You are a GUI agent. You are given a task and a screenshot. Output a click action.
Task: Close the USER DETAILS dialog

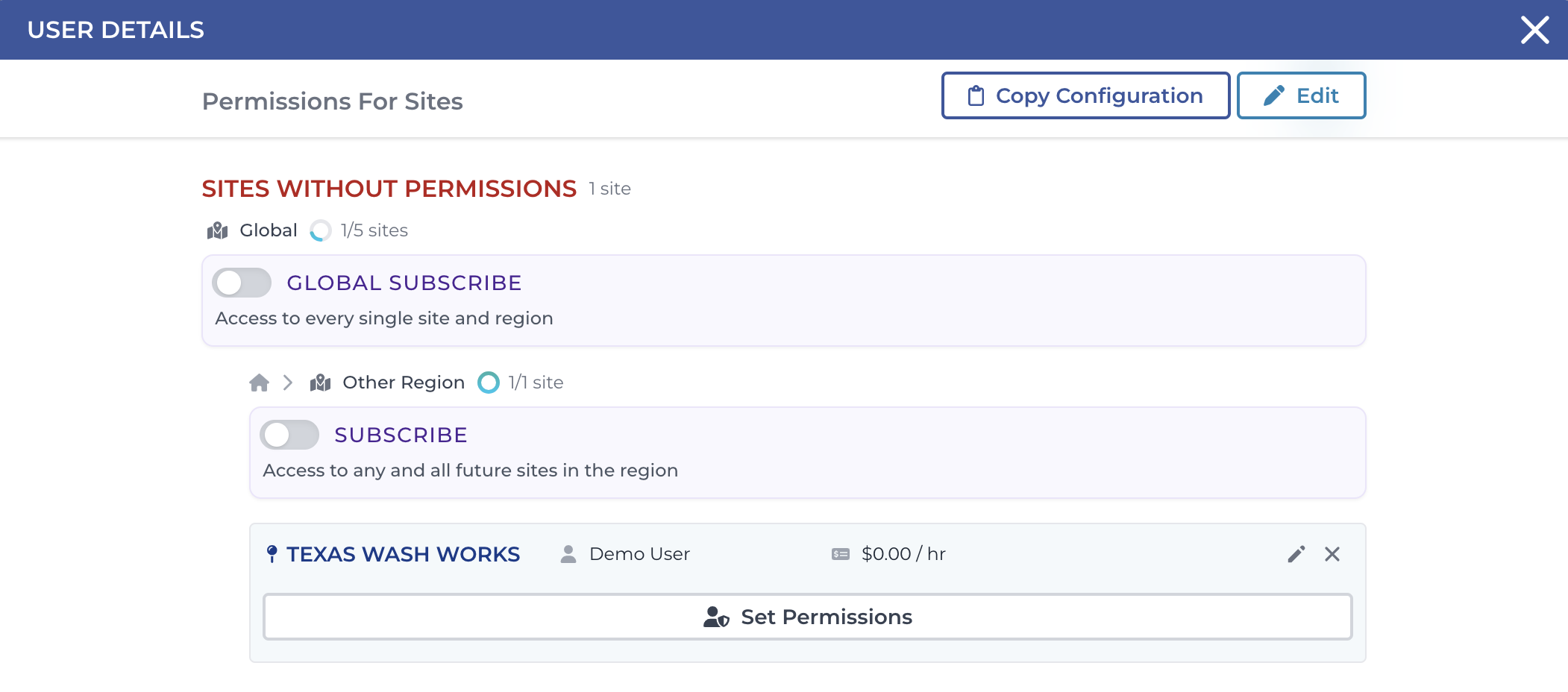1534,29
